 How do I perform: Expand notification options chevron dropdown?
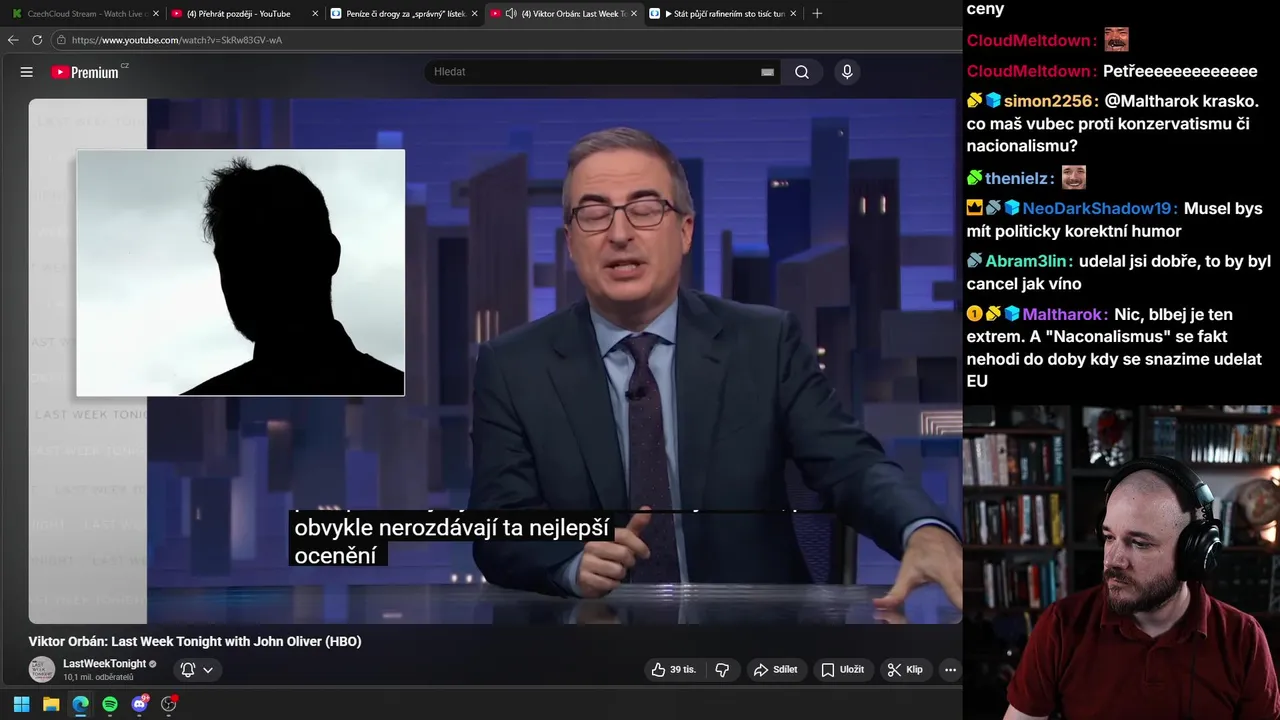(208, 670)
